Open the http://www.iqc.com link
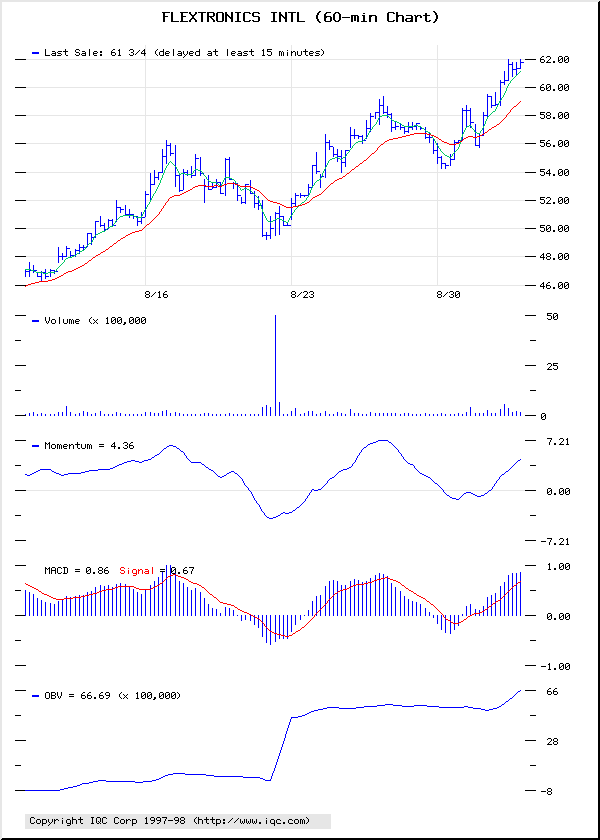This screenshot has height=840, width=600. (251, 820)
